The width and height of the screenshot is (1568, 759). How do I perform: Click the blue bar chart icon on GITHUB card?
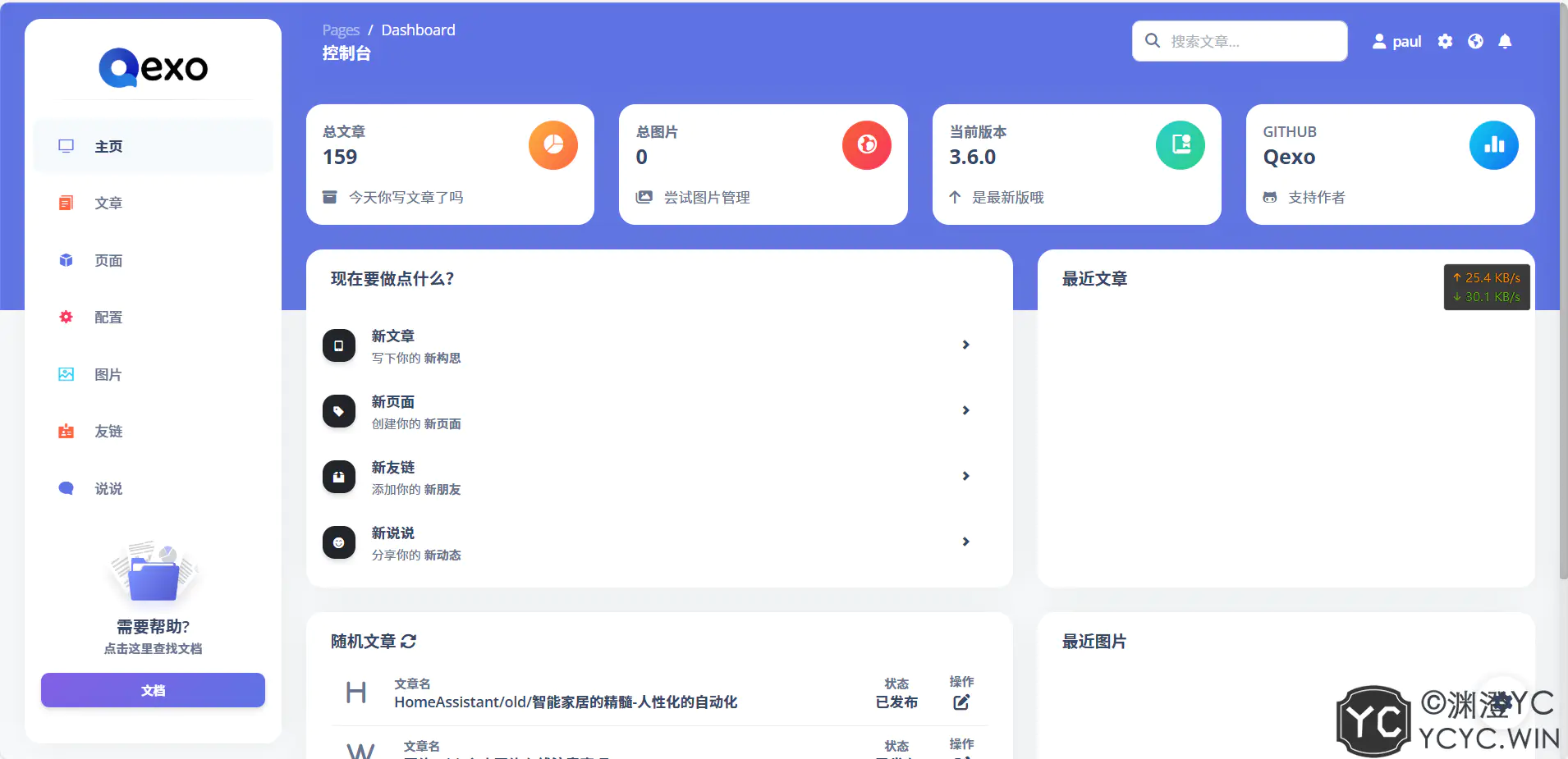(1494, 145)
